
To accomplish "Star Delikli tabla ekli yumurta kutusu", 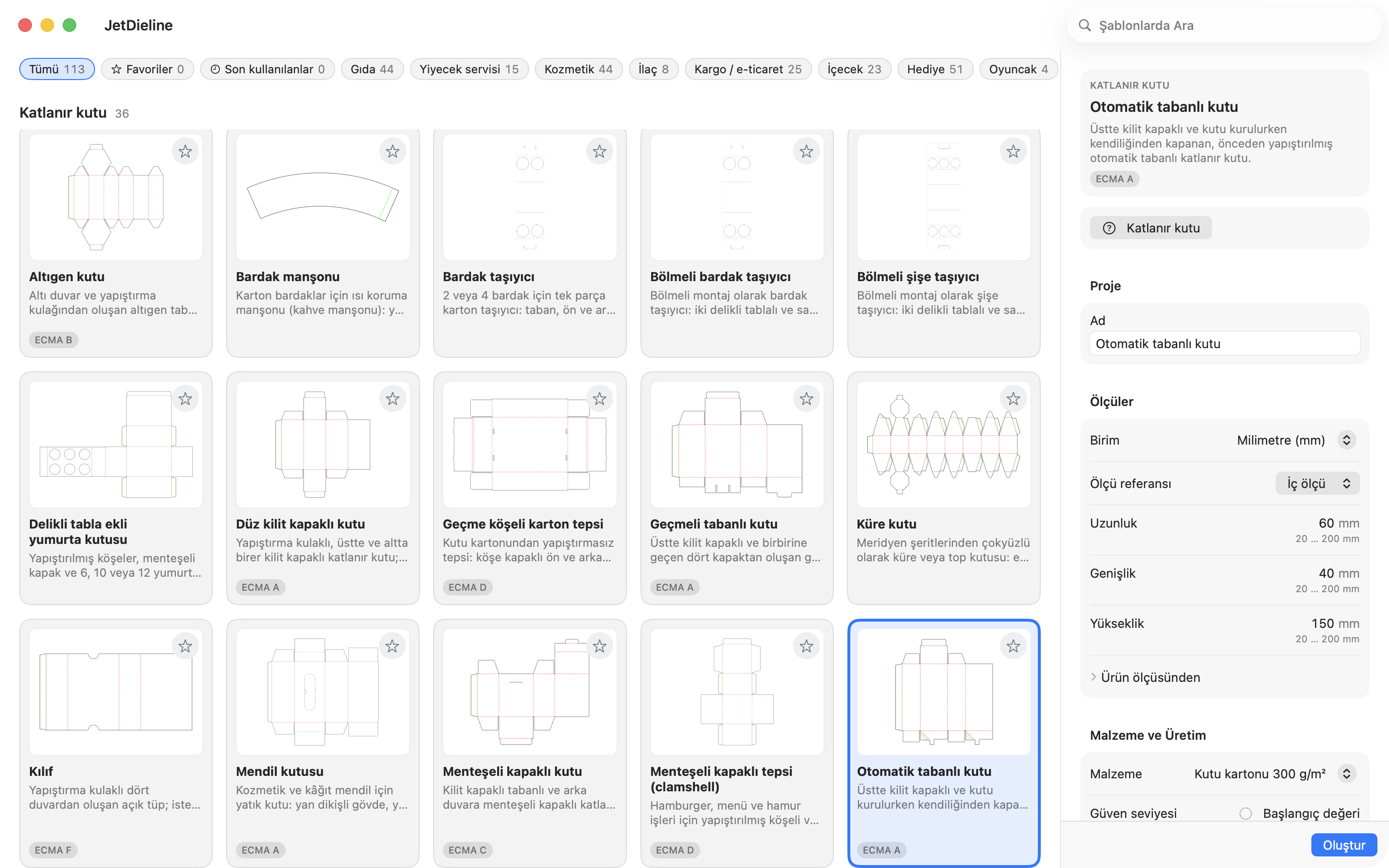I will click(x=185, y=399).
